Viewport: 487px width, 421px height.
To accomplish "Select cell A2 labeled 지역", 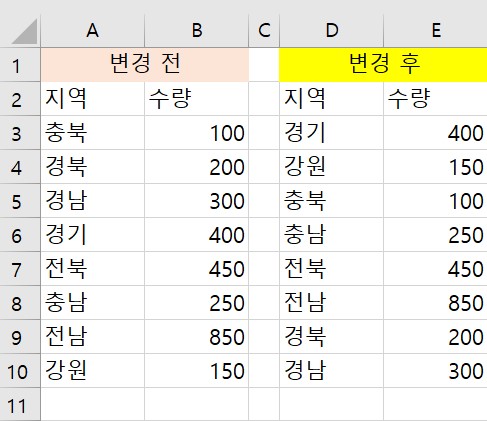I will (93, 99).
